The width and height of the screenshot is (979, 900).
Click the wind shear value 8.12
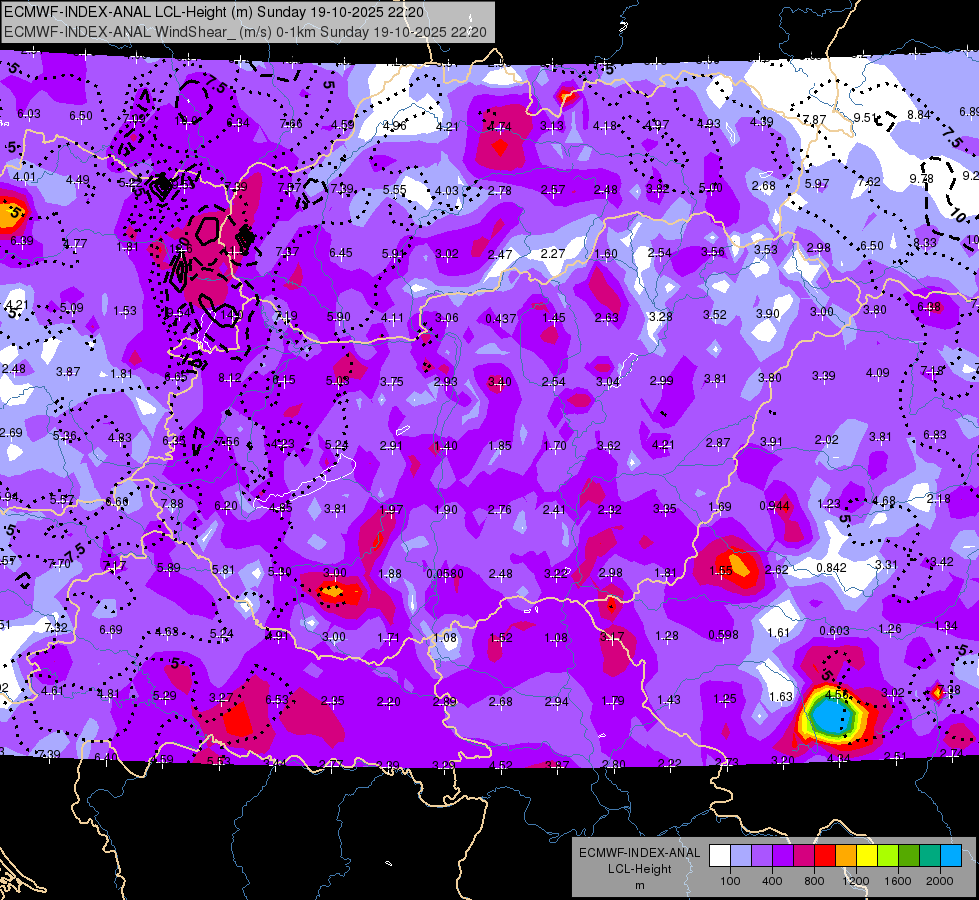(230, 378)
